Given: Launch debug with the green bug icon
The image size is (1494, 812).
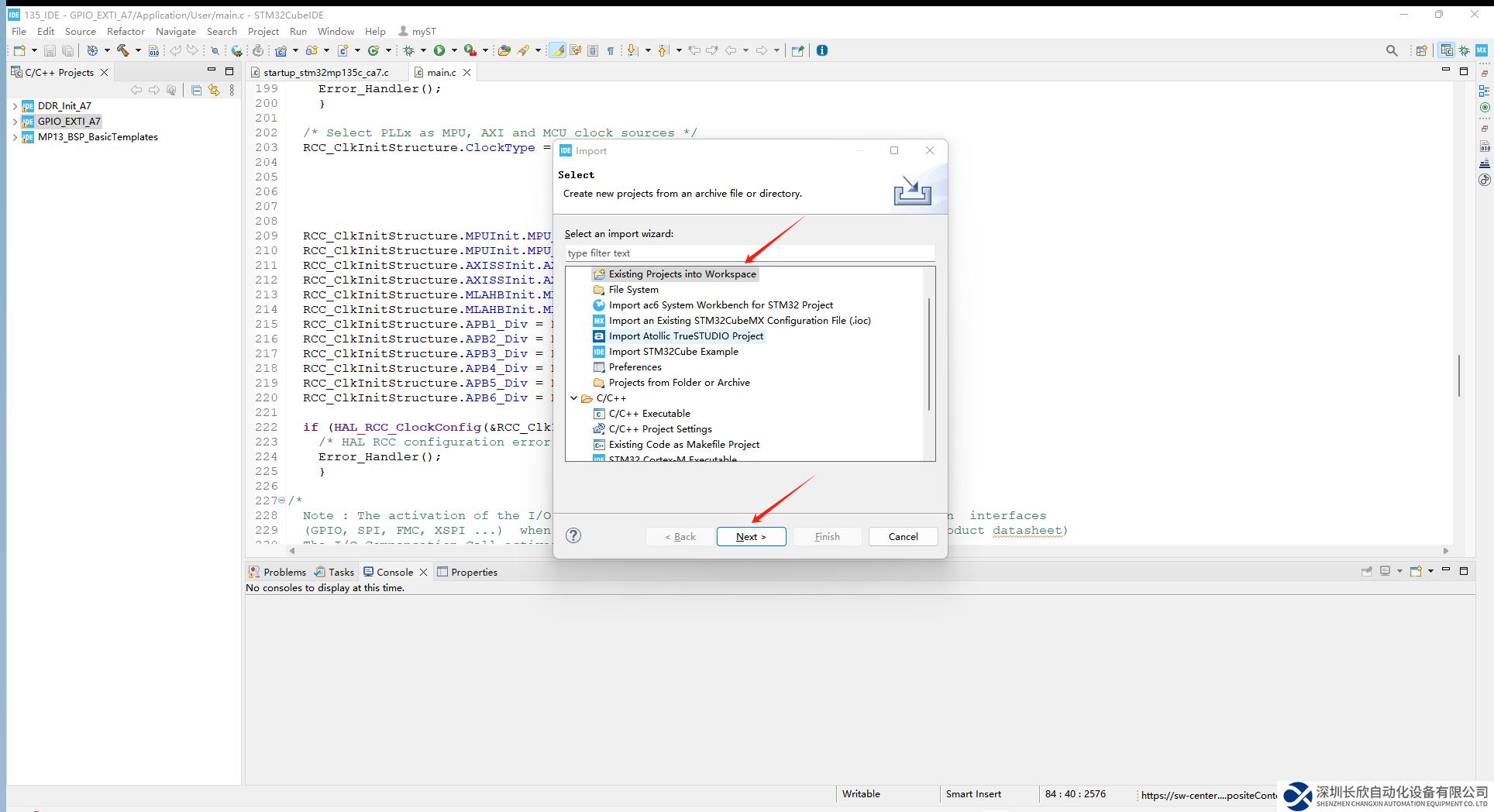Looking at the screenshot, I should pyautogui.click(x=409, y=50).
